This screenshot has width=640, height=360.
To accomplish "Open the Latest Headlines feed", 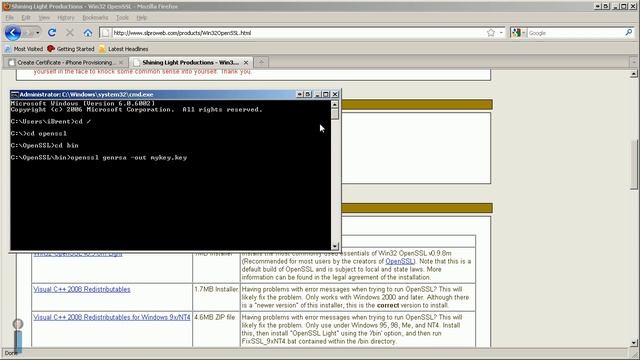I will click(124, 49).
